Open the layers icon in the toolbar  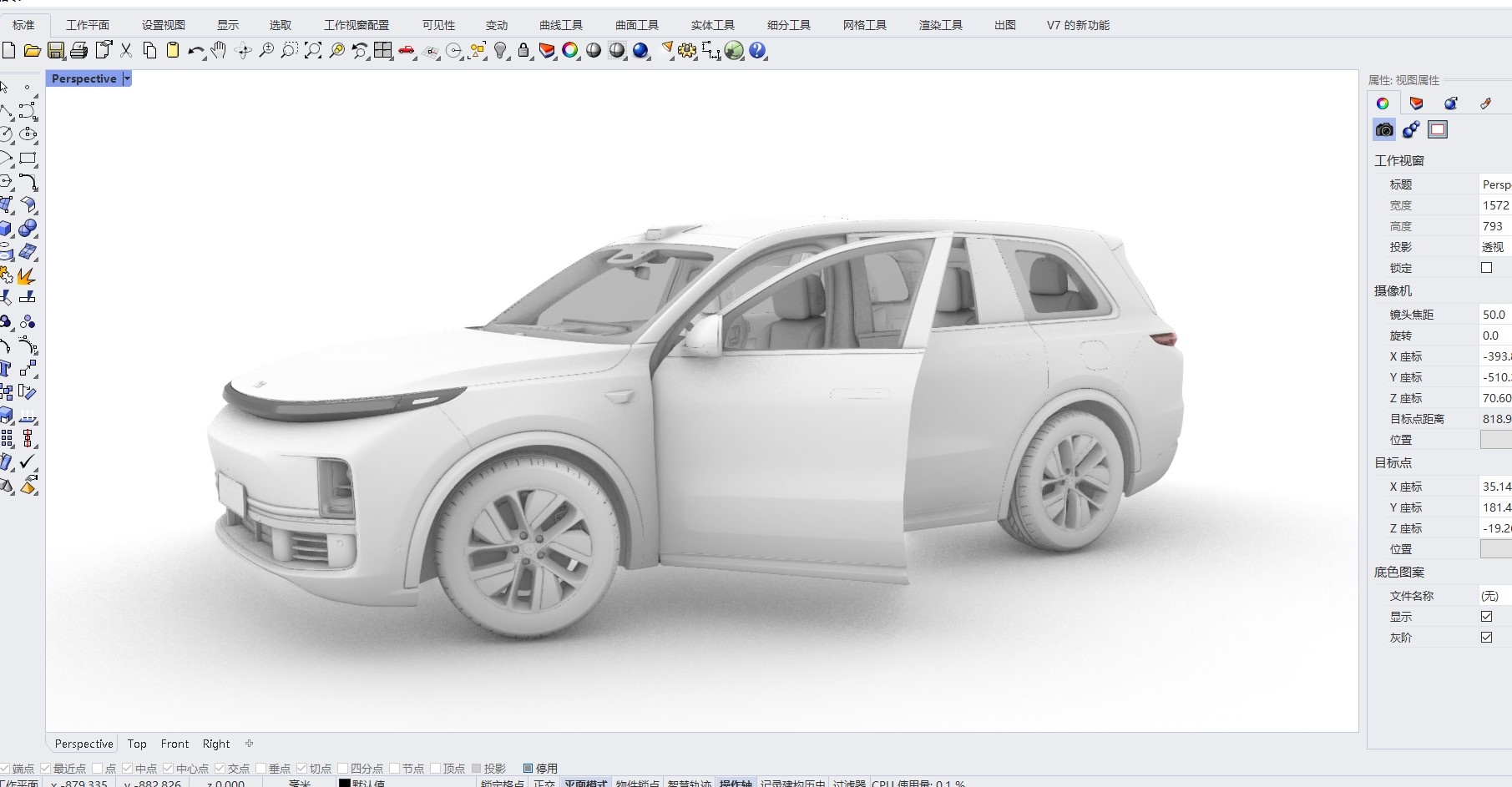point(547,51)
